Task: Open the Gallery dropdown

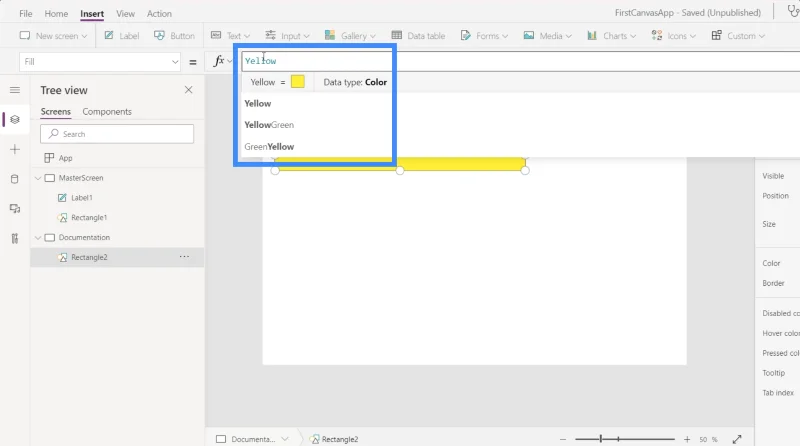Action: coord(350,36)
